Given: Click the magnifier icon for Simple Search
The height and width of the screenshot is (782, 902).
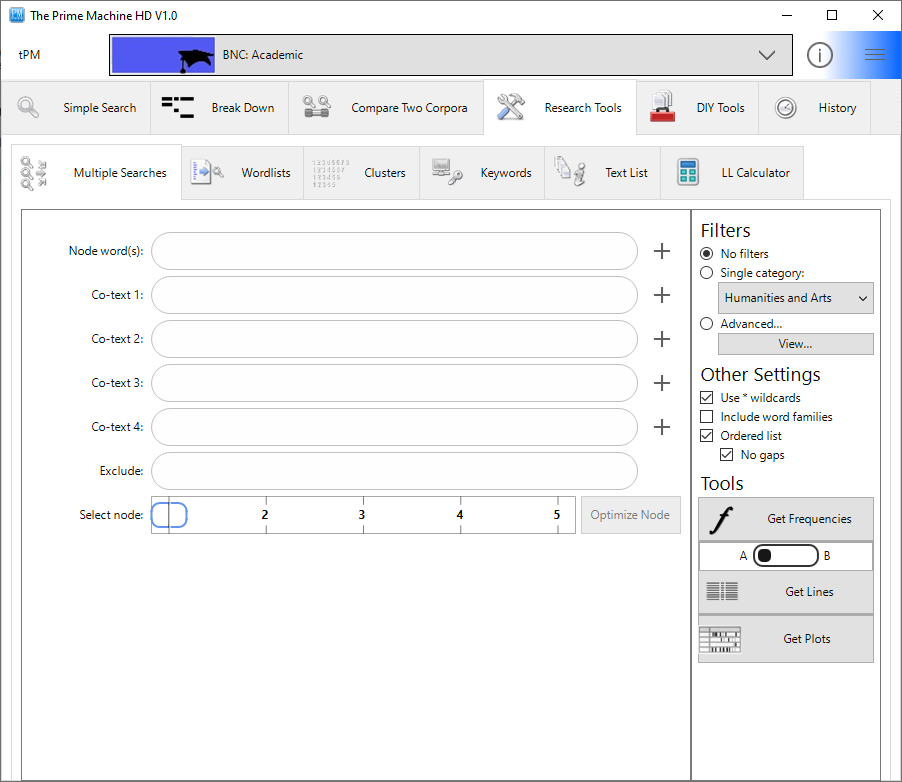Looking at the screenshot, I should click(28, 108).
